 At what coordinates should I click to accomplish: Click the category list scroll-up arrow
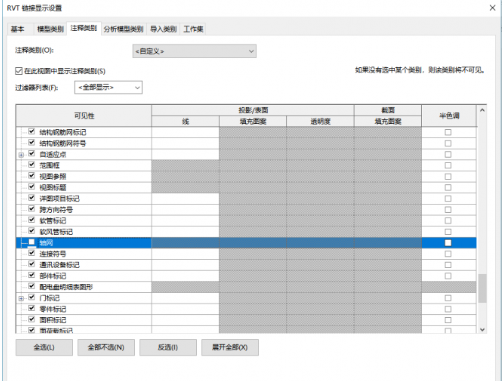482,110
